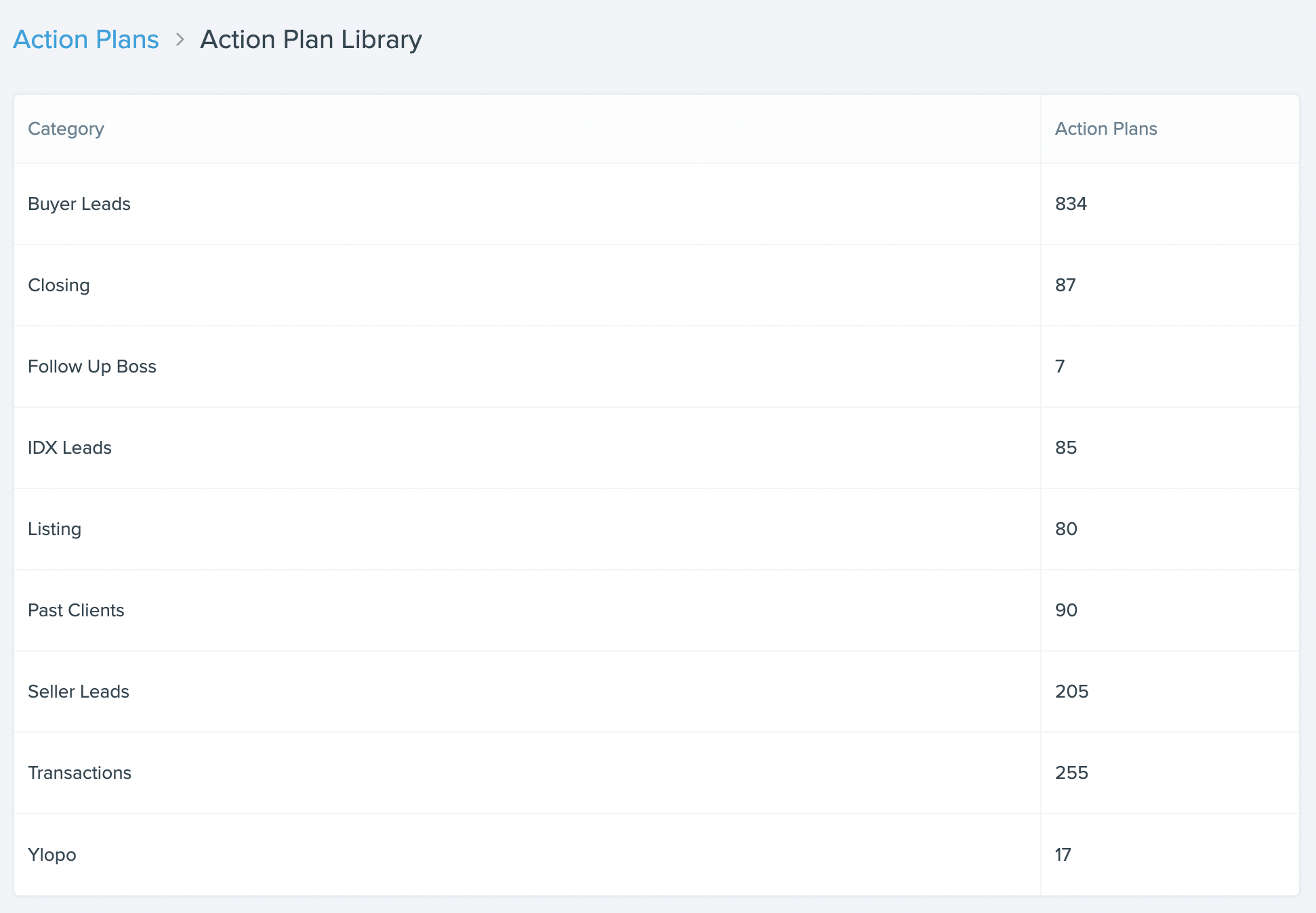Click the 834 action plans count
This screenshot has width=1316, height=913.
click(1070, 204)
